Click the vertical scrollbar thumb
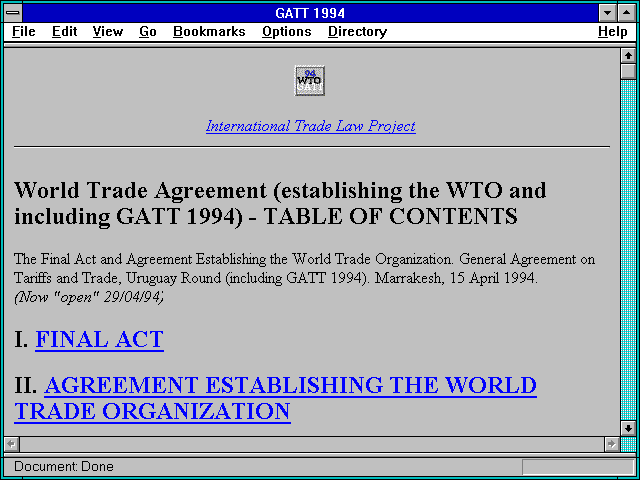Viewport: 640px width, 480px height. (x=628, y=71)
